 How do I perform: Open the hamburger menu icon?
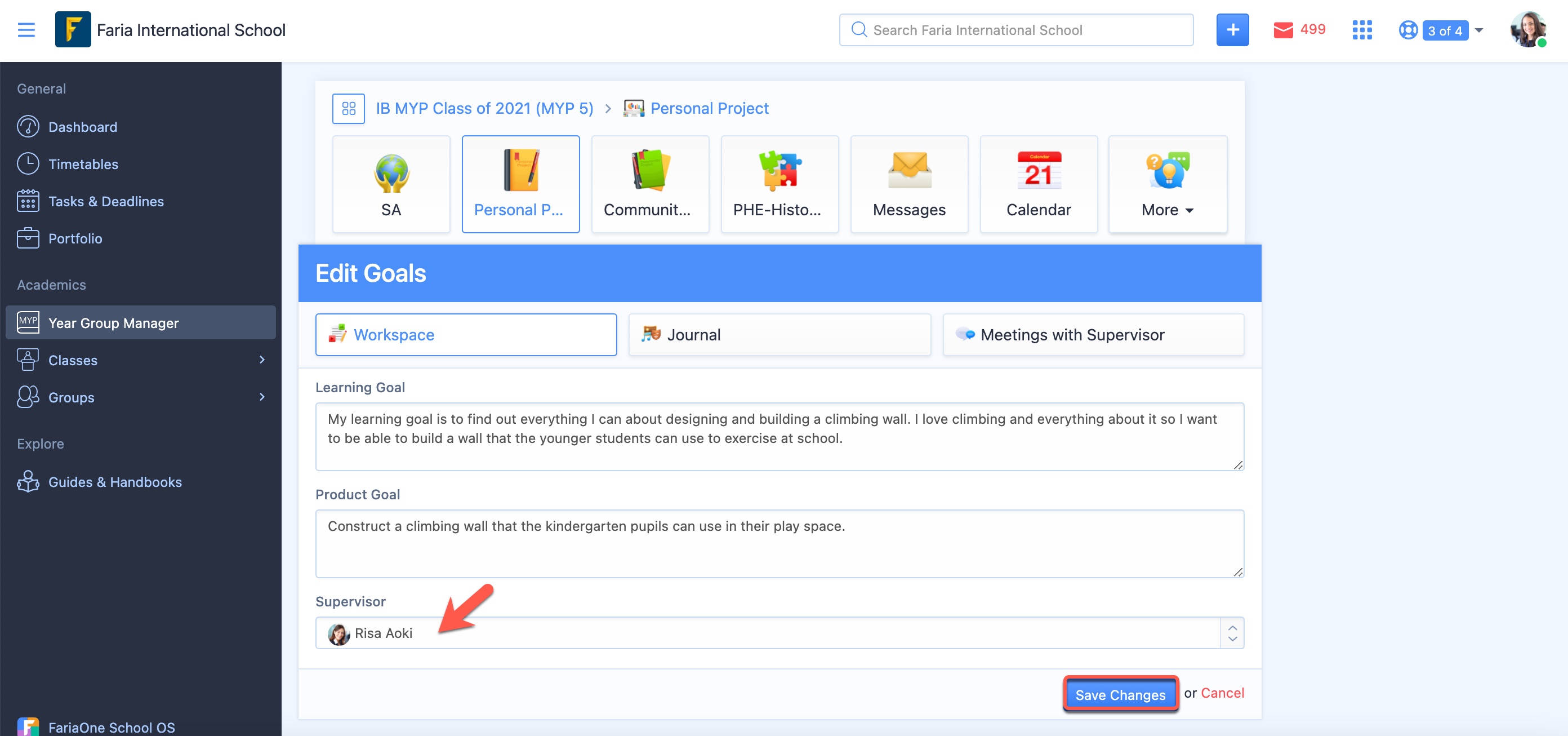(26, 30)
